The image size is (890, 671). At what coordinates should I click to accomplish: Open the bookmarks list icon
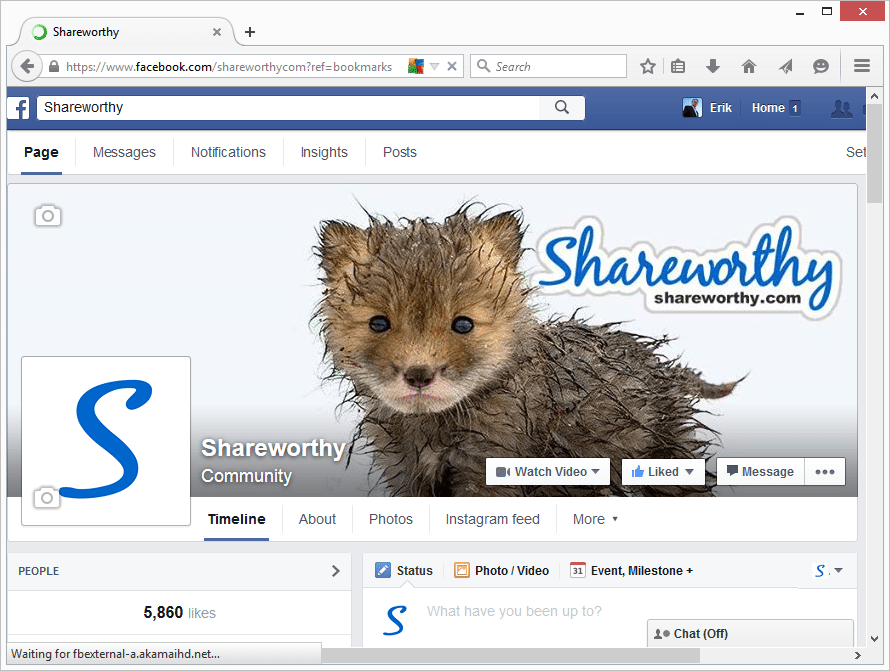[678, 66]
